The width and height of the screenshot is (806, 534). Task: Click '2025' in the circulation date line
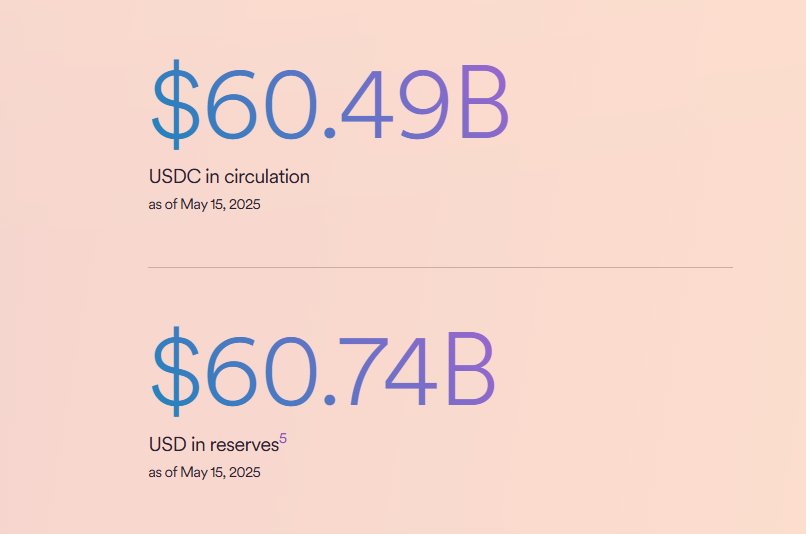[257, 204]
